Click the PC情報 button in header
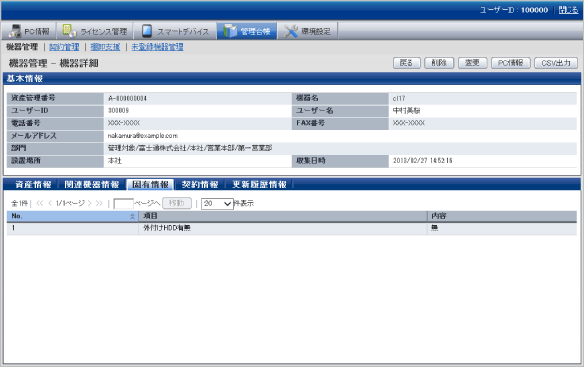This screenshot has height=367, width=584. pyautogui.click(x=511, y=63)
